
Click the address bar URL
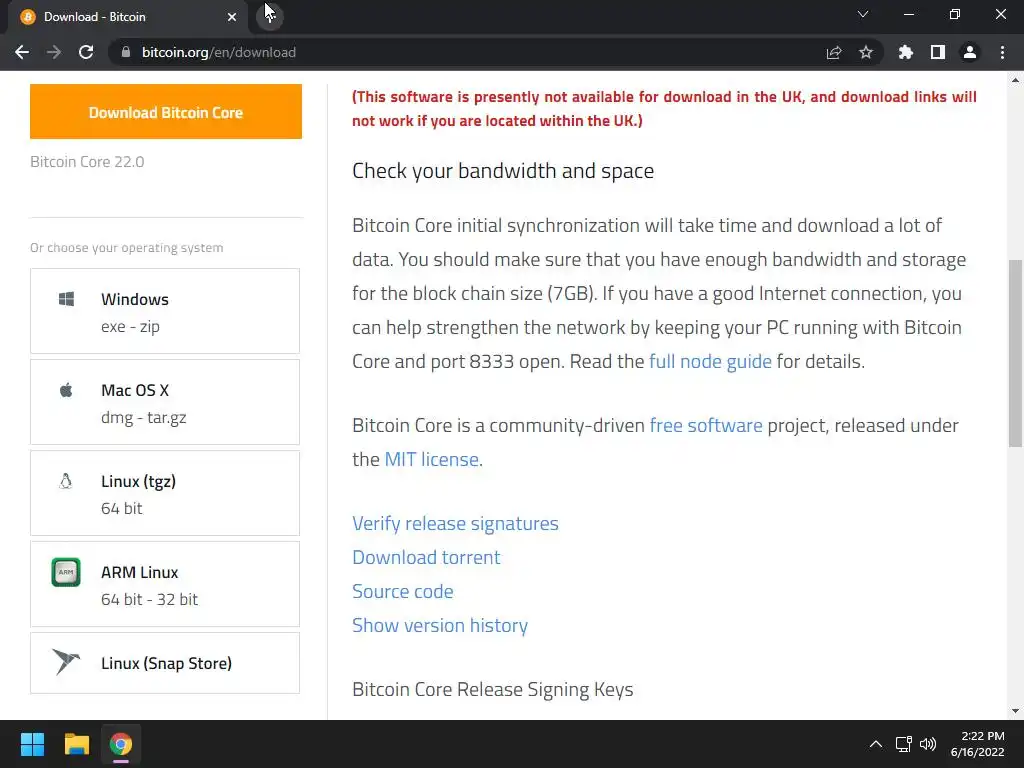[x=219, y=52]
